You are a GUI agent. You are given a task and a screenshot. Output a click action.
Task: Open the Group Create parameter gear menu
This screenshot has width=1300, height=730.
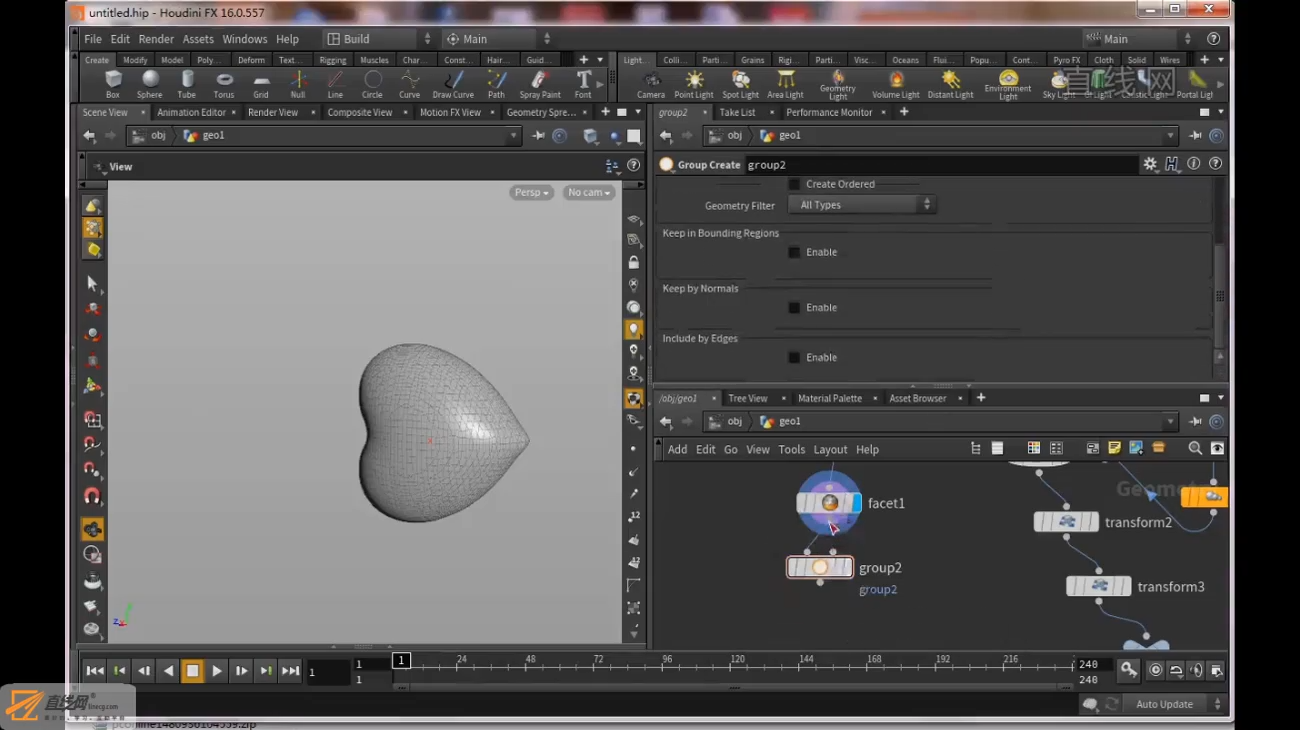click(1150, 165)
